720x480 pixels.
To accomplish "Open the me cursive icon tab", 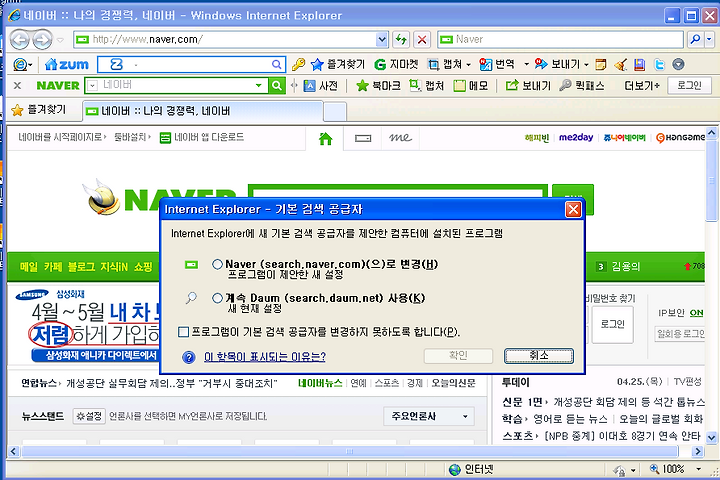I will [400, 138].
